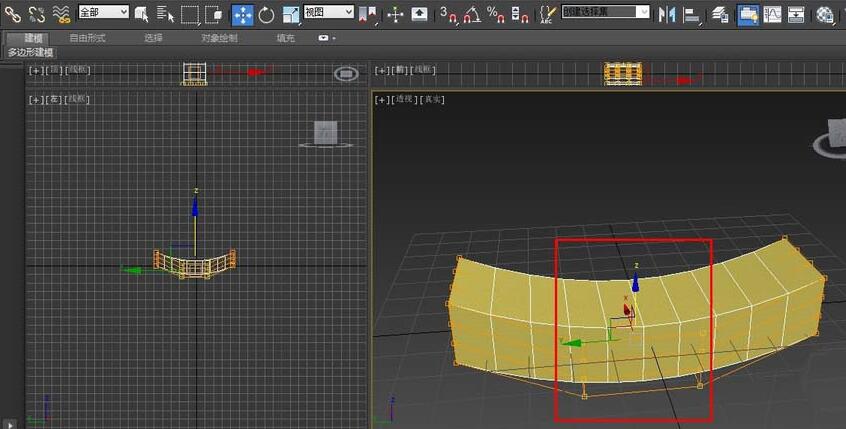This screenshot has height=429, width=846.
Task: Open the Schematic View
Action: coord(796,15)
